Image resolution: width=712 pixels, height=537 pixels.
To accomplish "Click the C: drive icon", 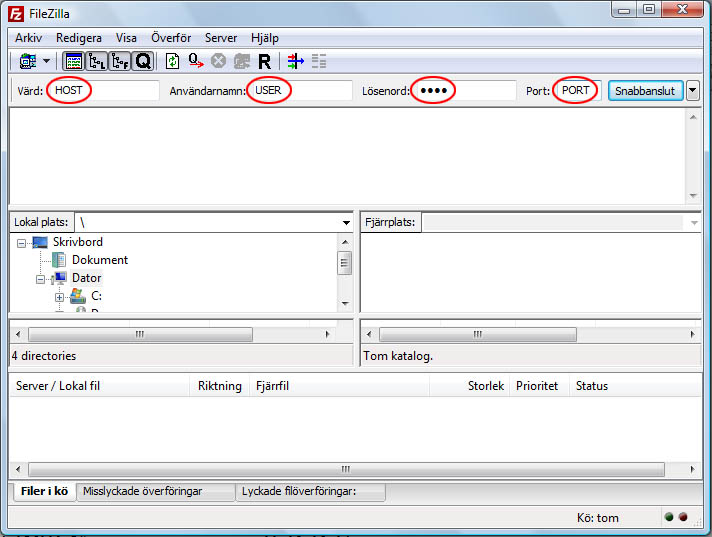I will (x=78, y=296).
